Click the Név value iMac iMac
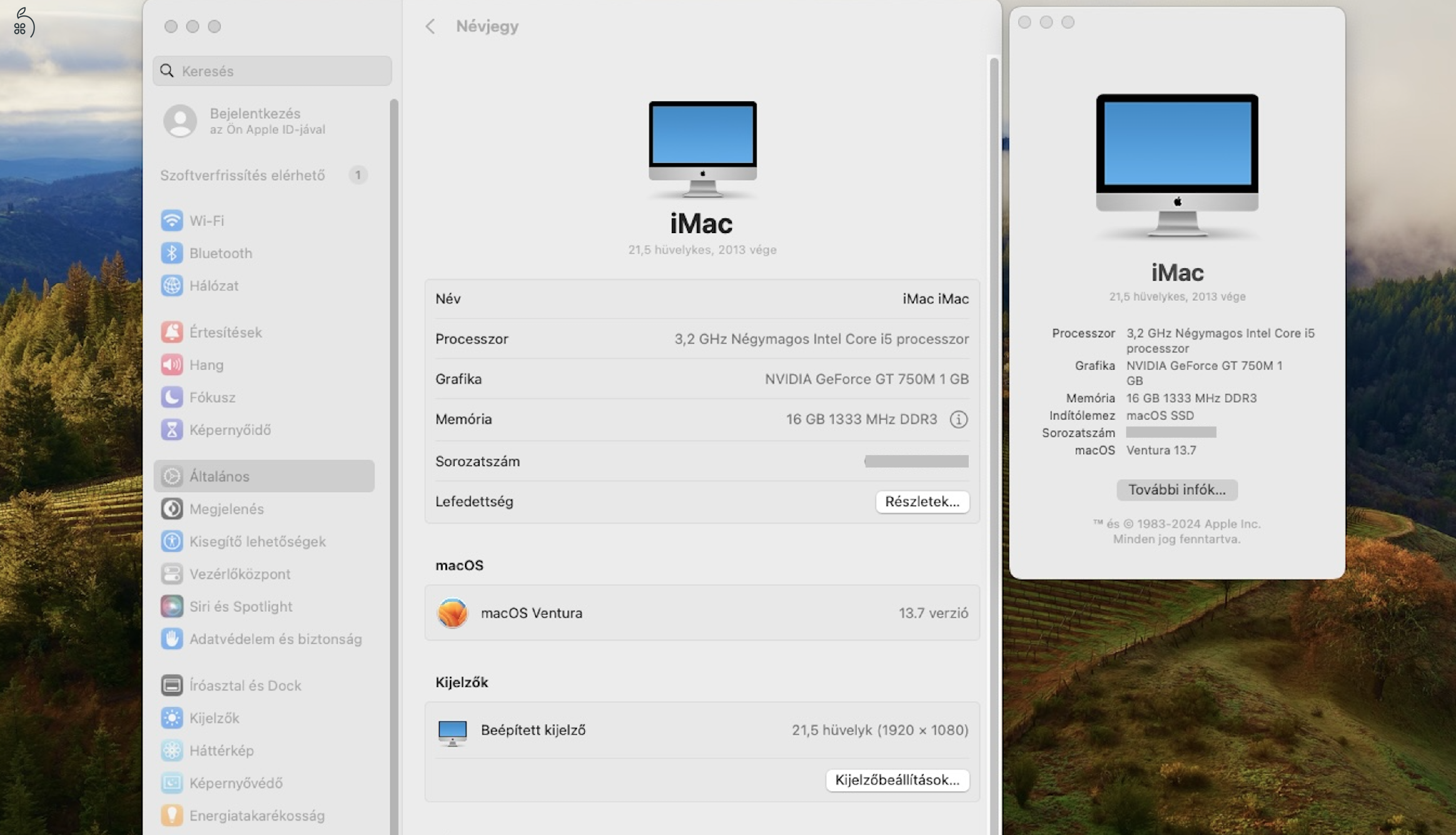The height and width of the screenshot is (835, 1456). click(x=936, y=299)
